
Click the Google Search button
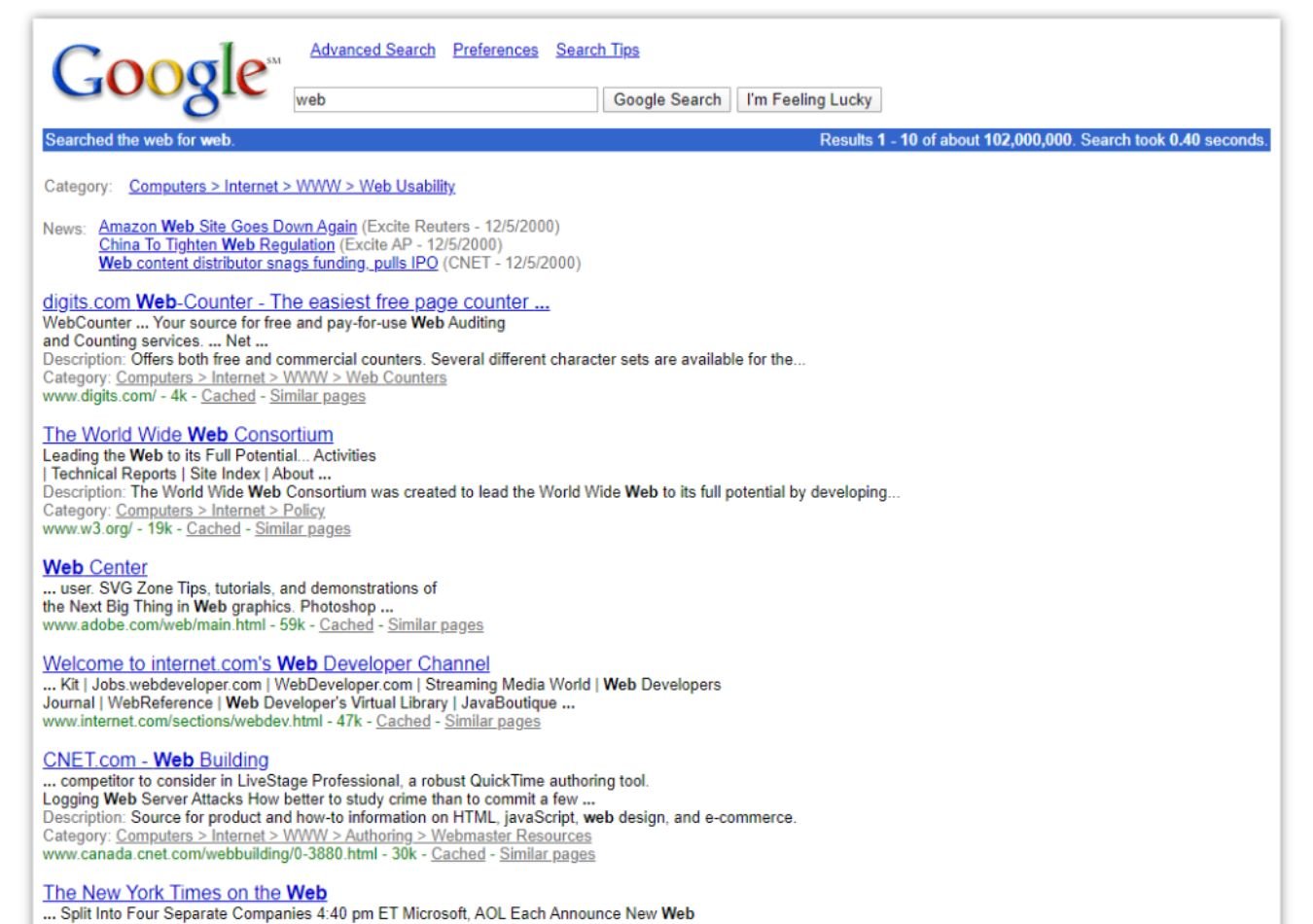click(x=667, y=99)
